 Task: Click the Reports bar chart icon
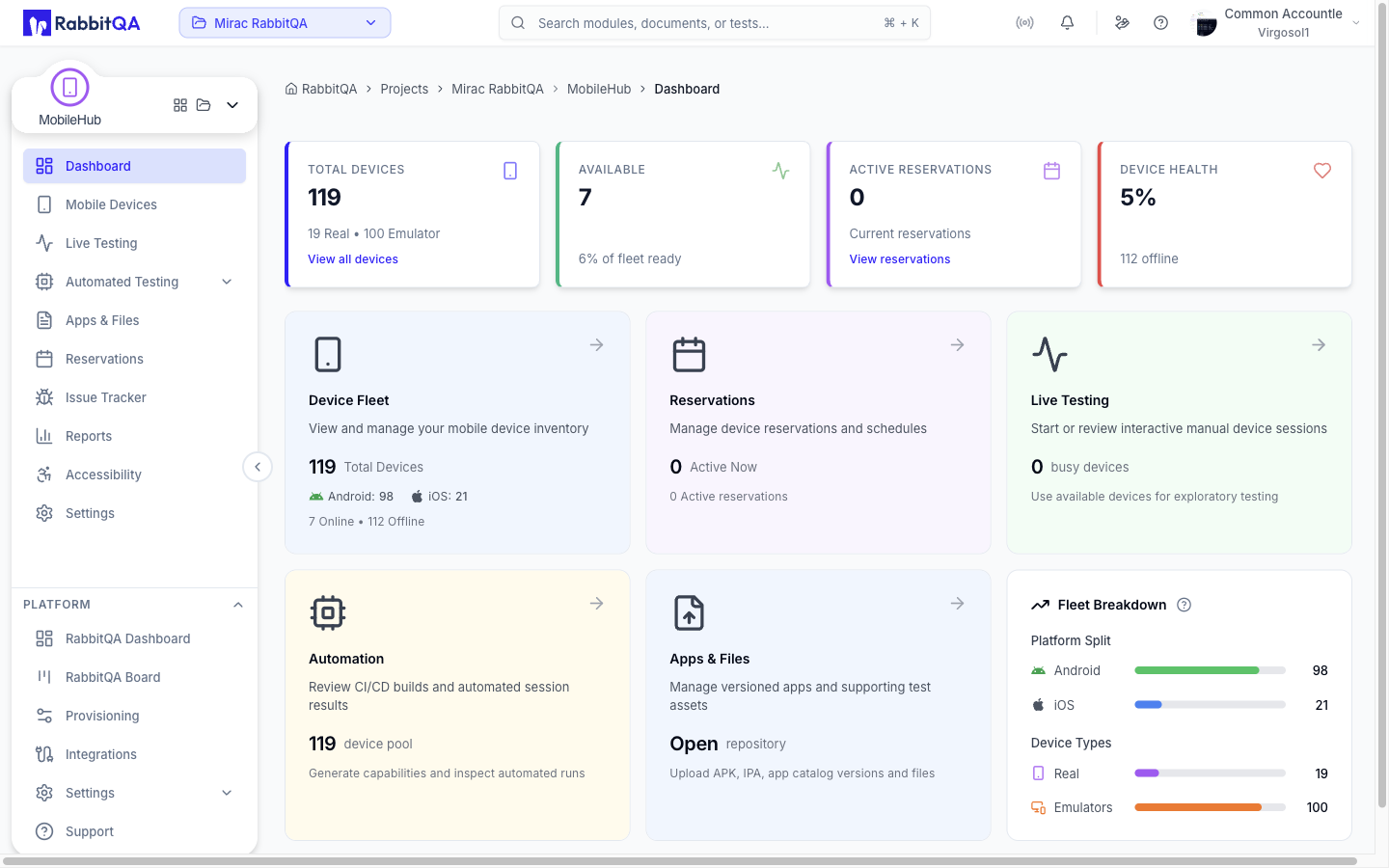(44, 436)
